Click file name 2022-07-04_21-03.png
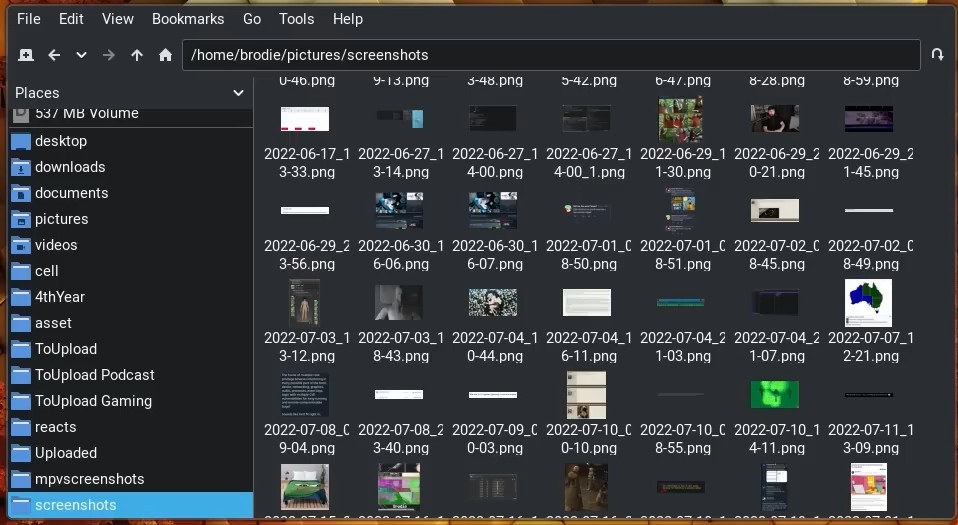Screen dimensions: 958x525 click(x=682, y=347)
